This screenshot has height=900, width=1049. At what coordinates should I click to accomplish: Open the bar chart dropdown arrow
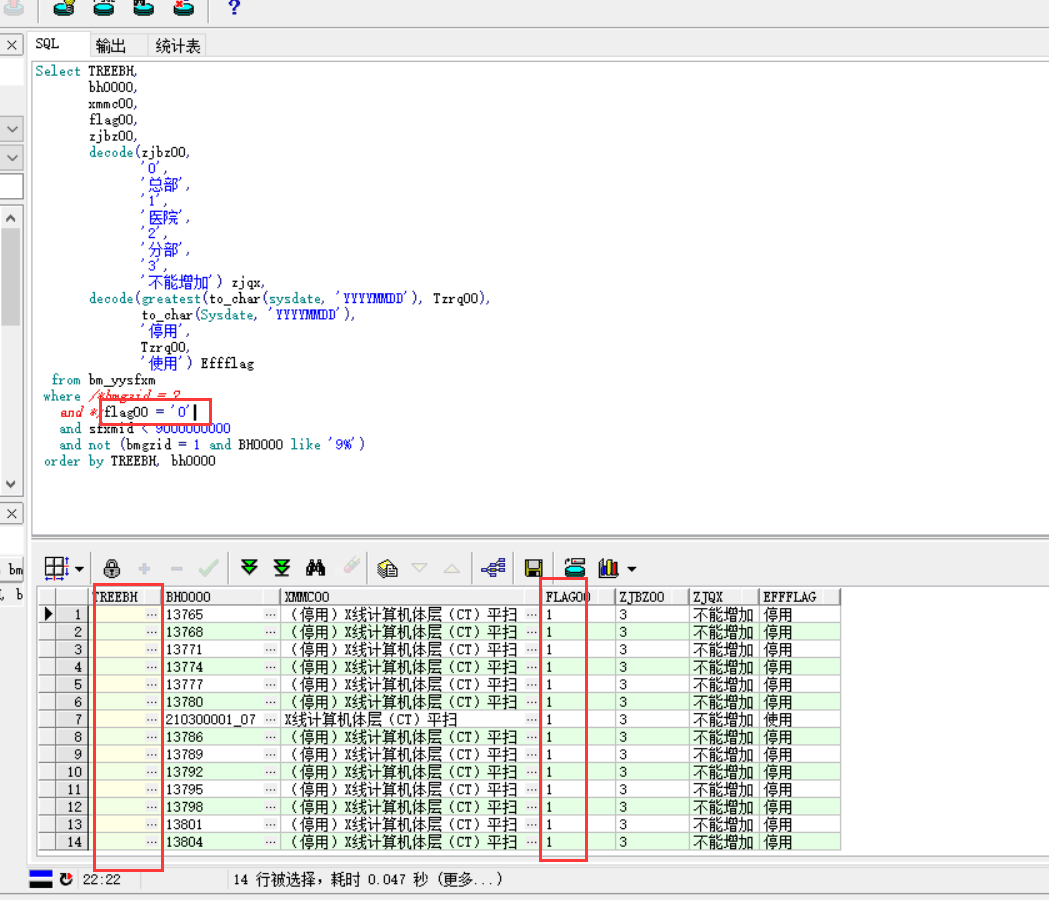(632, 569)
